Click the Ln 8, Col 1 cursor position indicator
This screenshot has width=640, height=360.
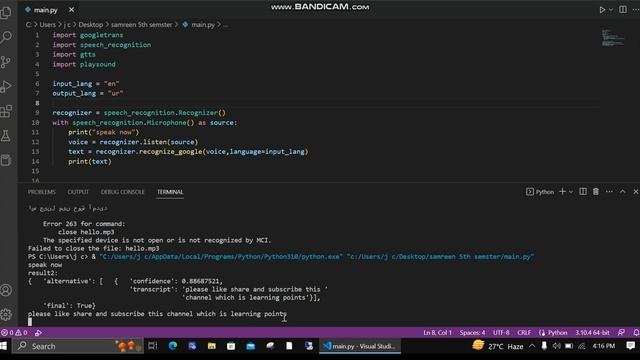coord(437,333)
